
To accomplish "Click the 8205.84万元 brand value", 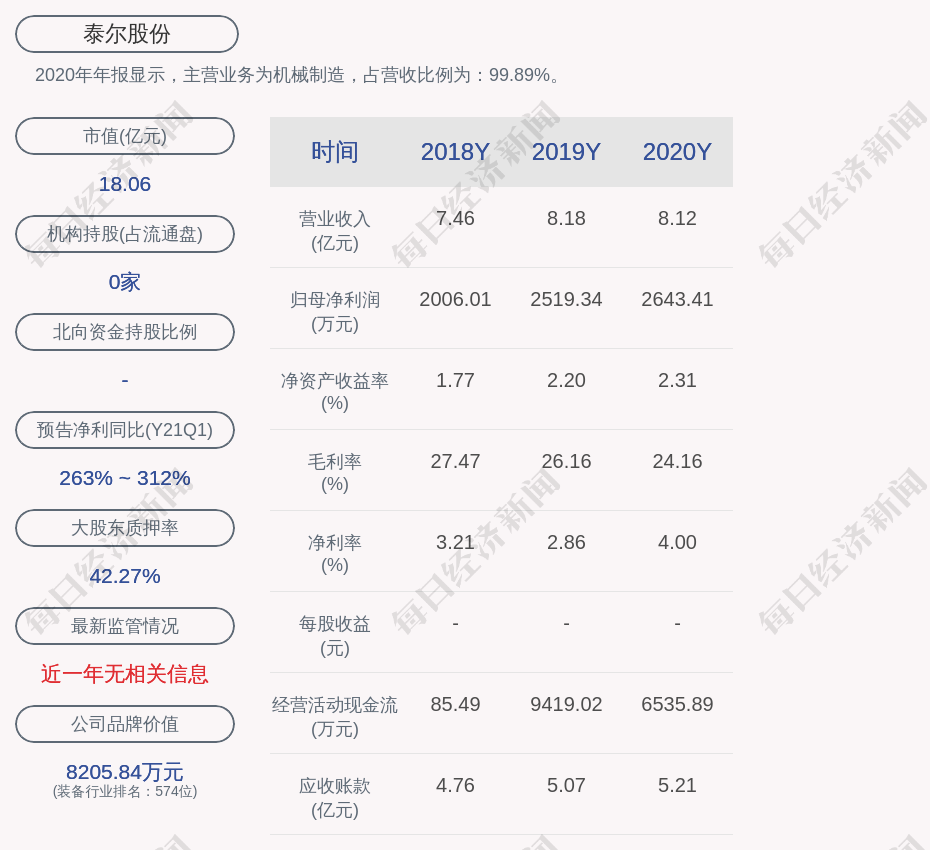I will coord(125,772).
